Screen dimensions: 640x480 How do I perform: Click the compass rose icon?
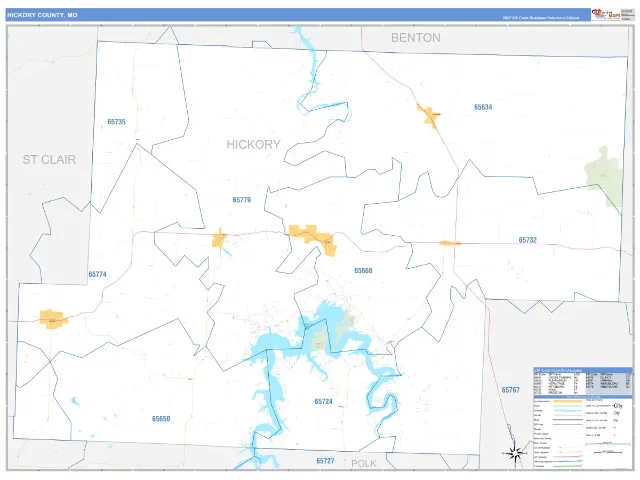(x=515, y=453)
